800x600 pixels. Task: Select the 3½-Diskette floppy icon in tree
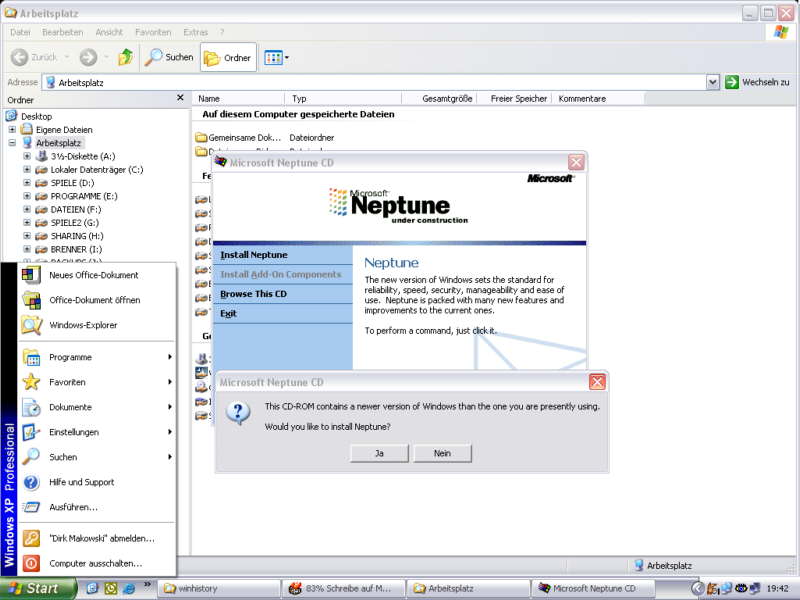pyautogui.click(x=41, y=156)
